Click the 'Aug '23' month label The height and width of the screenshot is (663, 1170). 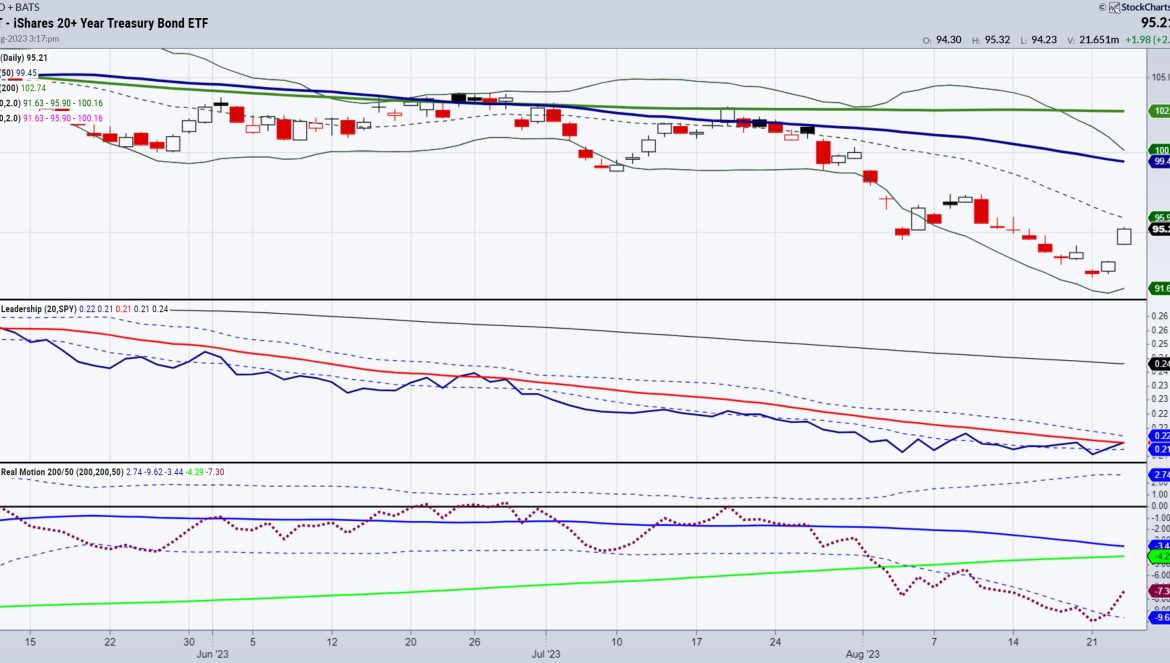click(863, 655)
